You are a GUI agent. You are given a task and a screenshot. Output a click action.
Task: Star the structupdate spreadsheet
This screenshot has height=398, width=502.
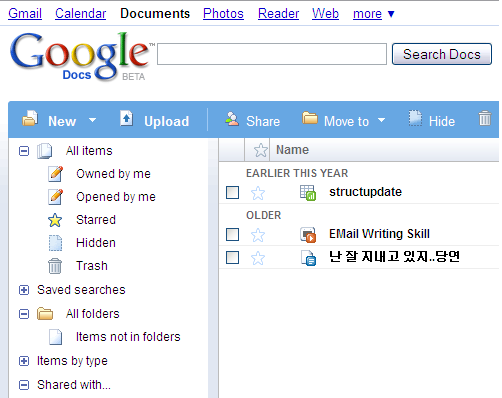(258, 193)
